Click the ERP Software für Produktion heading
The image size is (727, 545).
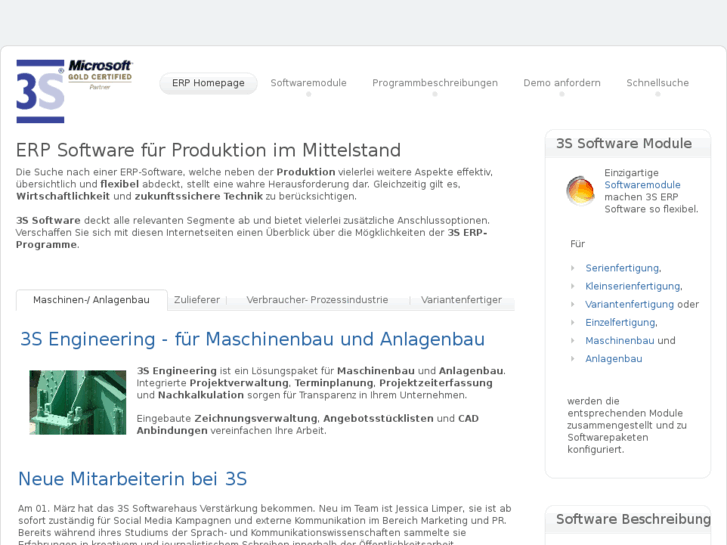209,150
